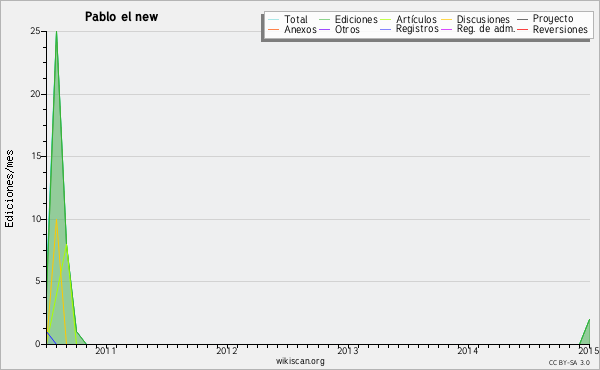This screenshot has width=600, height=370.
Task: Click the 10 y-axis tick label
Action: point(35,219)
